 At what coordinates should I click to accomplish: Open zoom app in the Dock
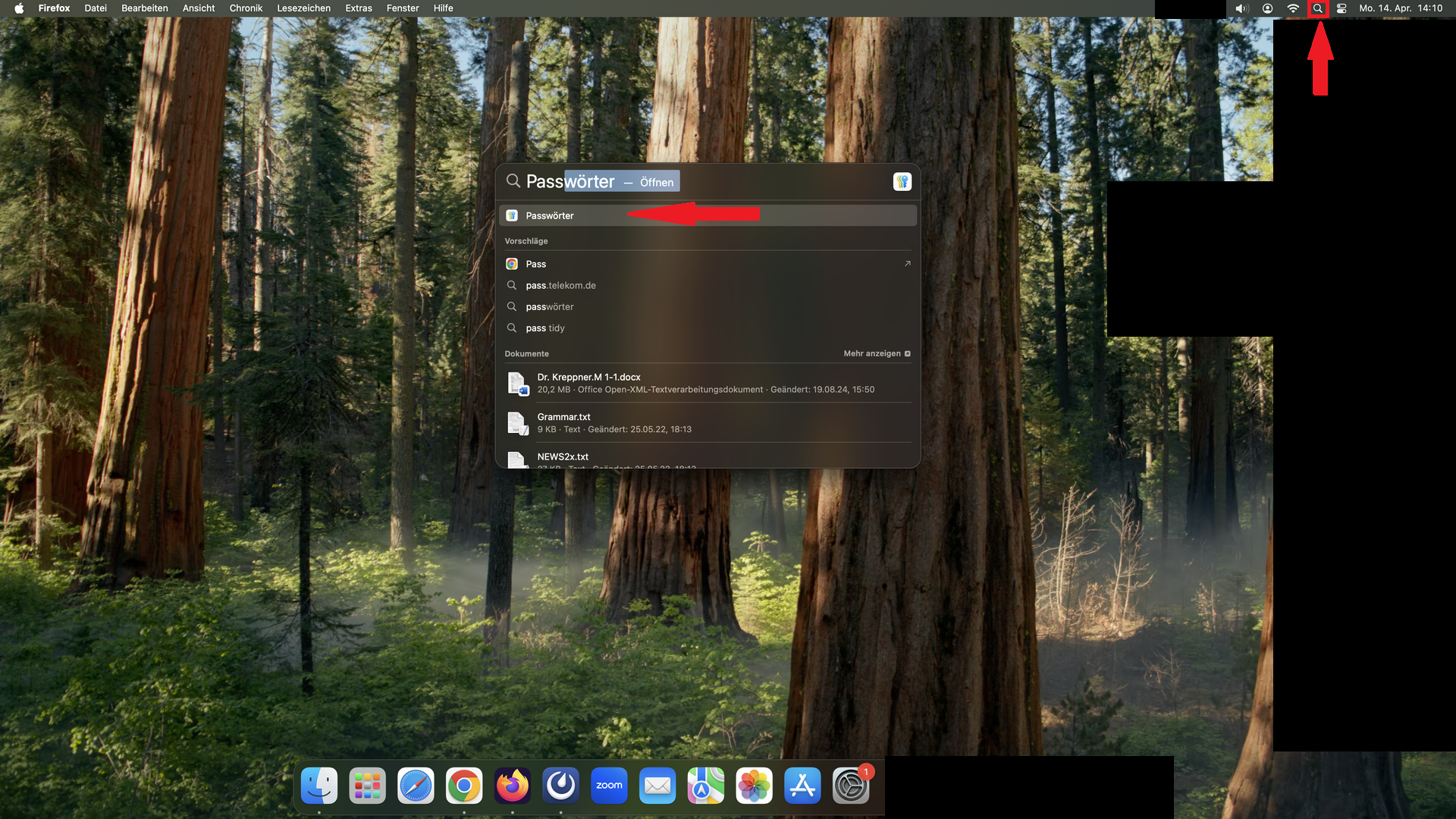click(609, 786)
